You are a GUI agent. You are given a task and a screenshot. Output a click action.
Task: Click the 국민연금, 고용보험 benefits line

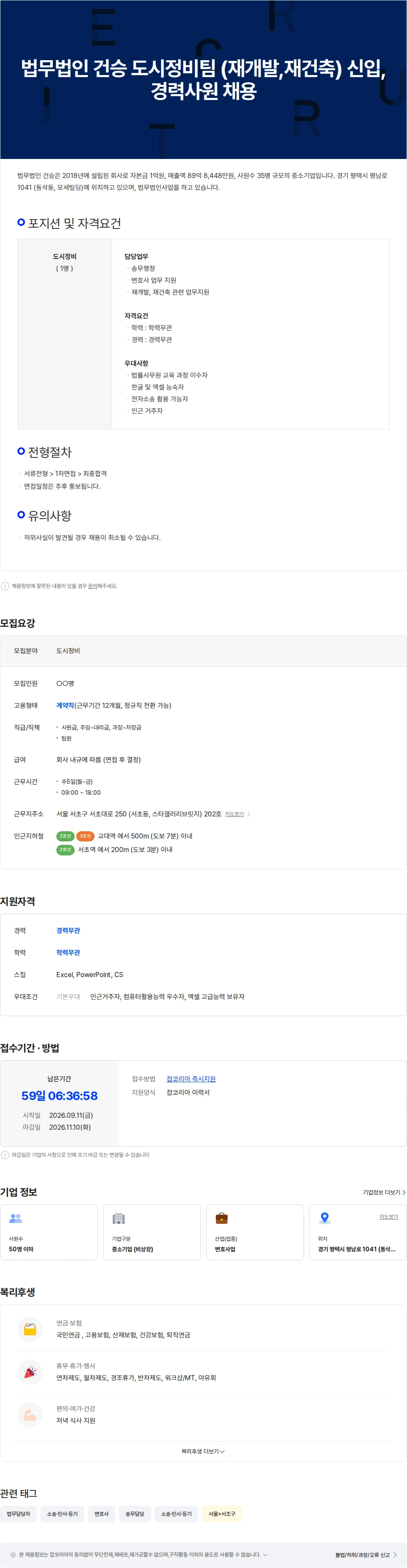tap(123, 1334)
